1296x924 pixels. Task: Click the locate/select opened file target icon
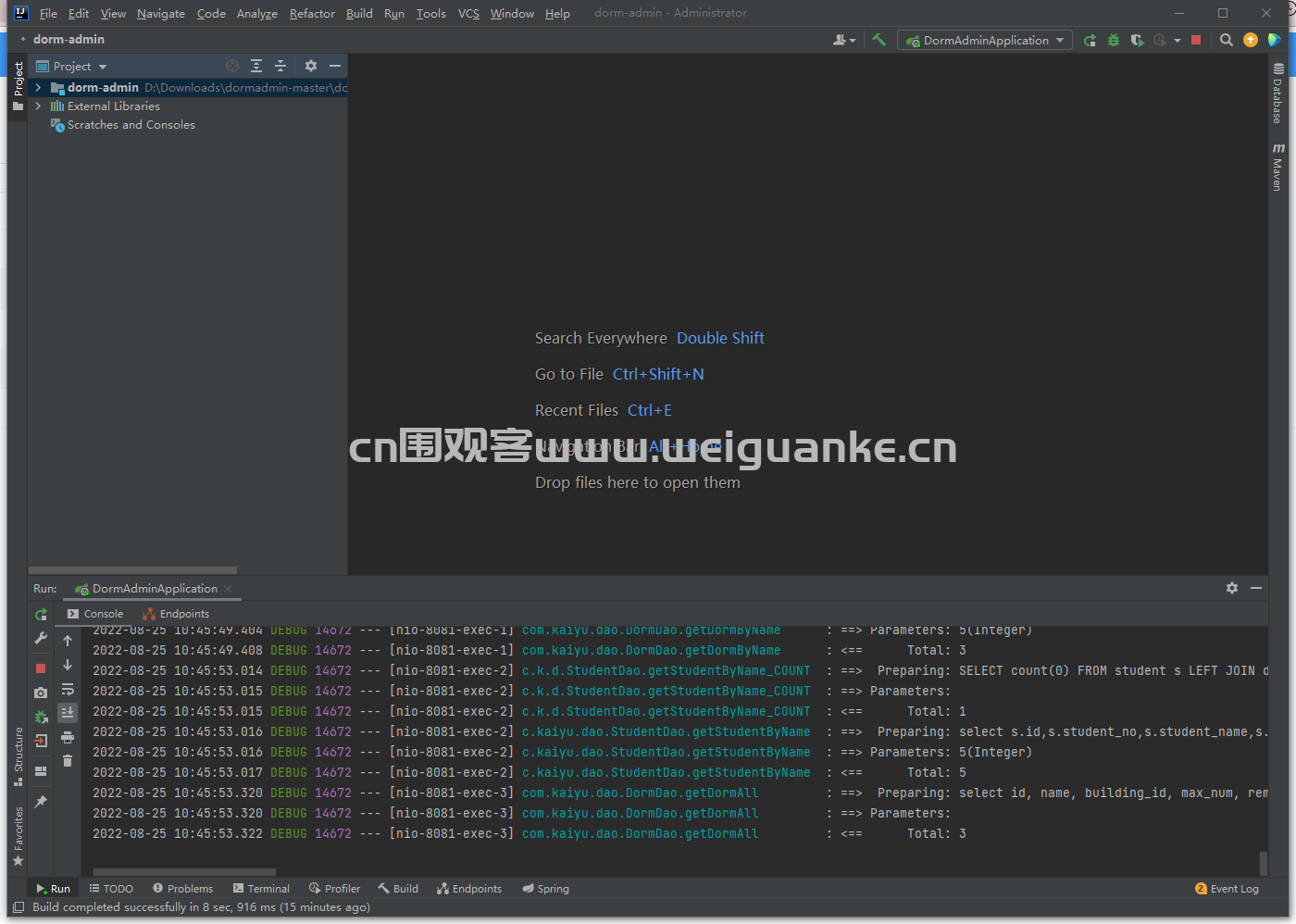tap(232, 66)
